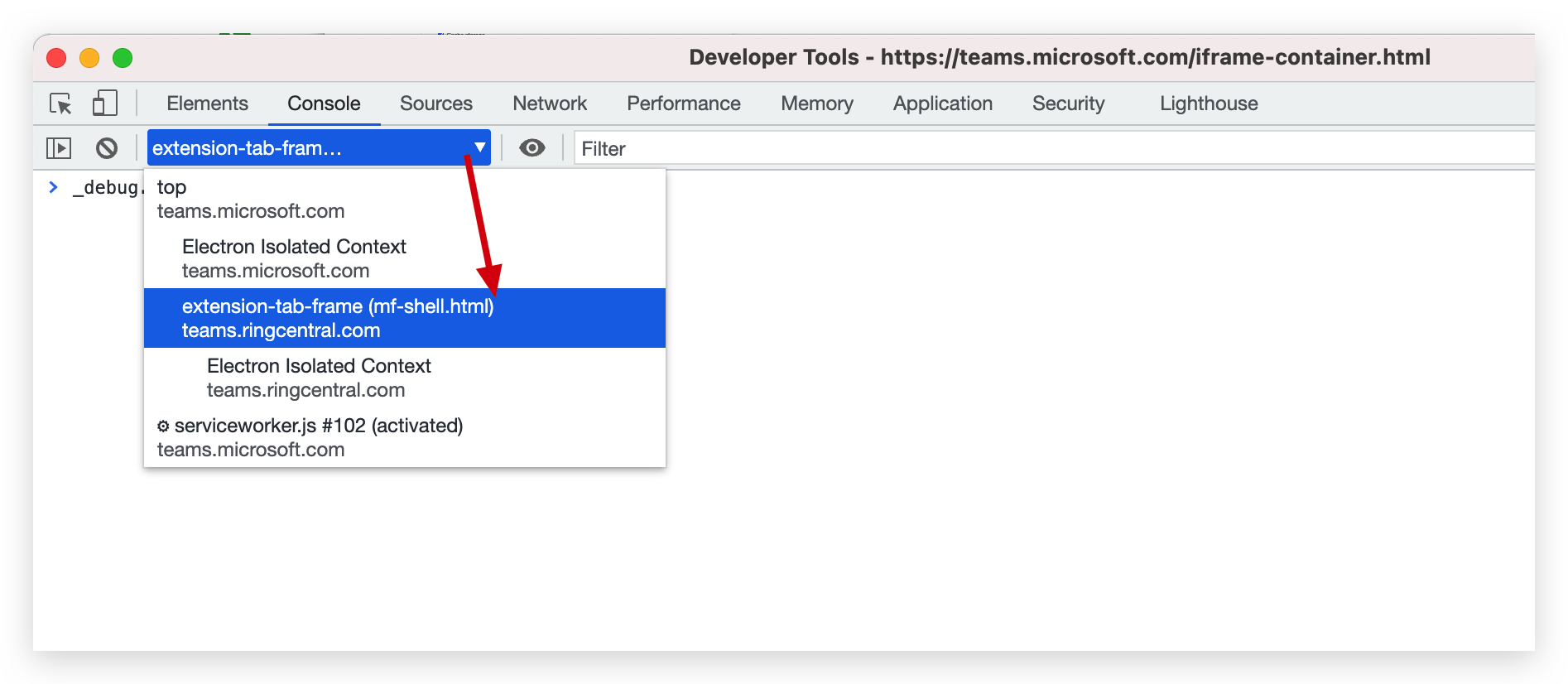Switch to the Memory tab

point(817,104)
